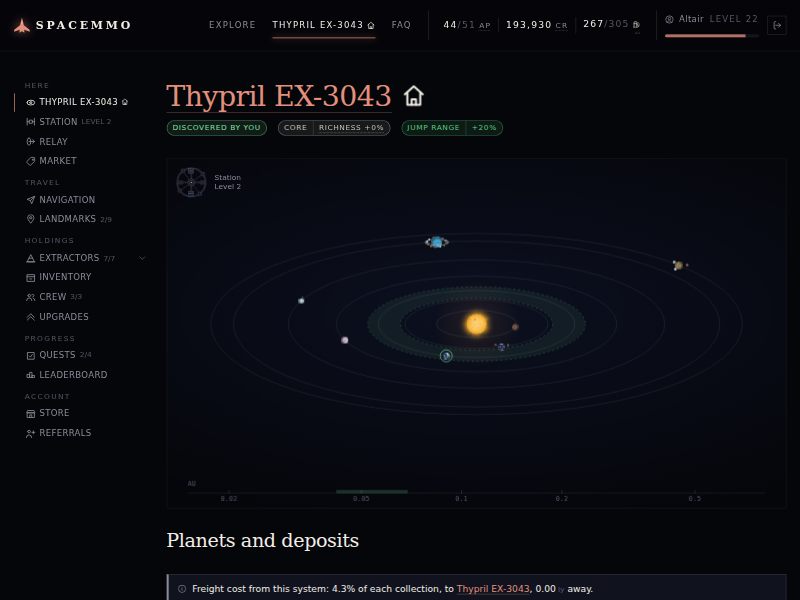
Task: Follow Thypril EX-3043 link in freight notice
Action: tap(493, 589)
